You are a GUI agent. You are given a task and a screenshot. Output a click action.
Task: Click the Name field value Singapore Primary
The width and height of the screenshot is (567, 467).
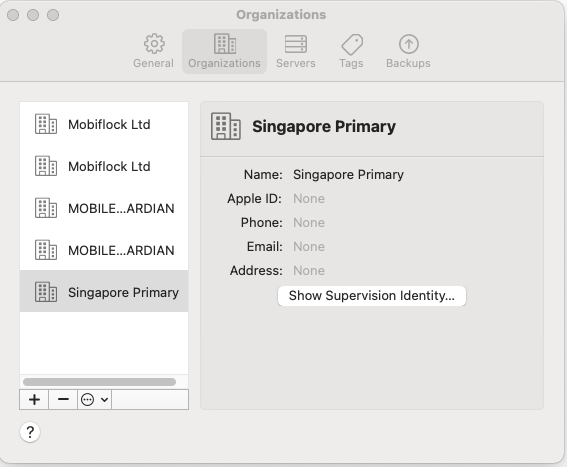[x=348, y=175]
